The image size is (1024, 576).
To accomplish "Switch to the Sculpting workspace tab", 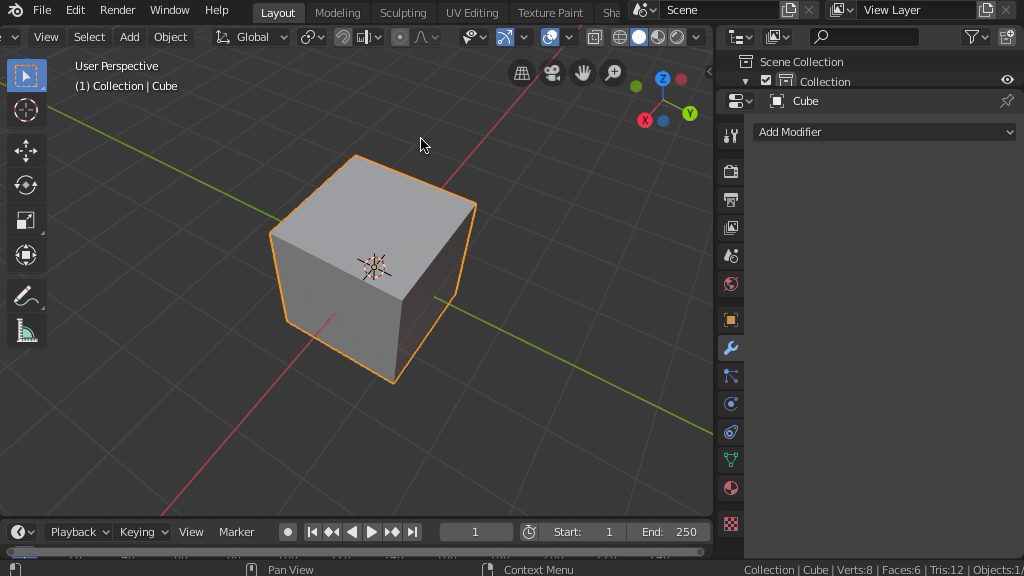I will [403, 13].
